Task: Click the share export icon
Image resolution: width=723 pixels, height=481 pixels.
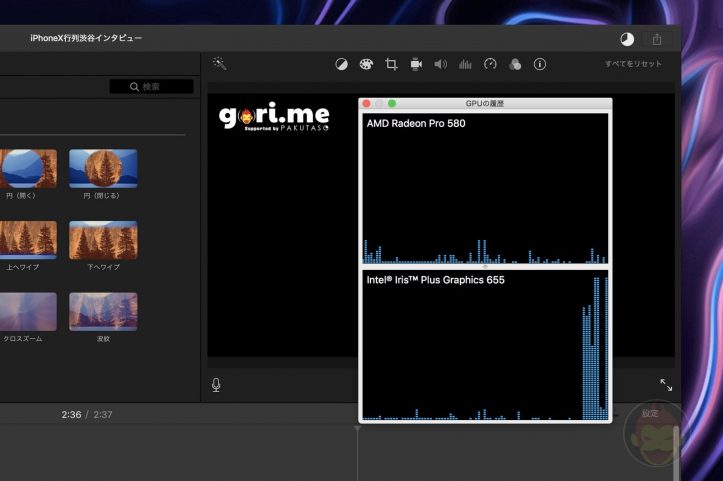Action: 657,39
